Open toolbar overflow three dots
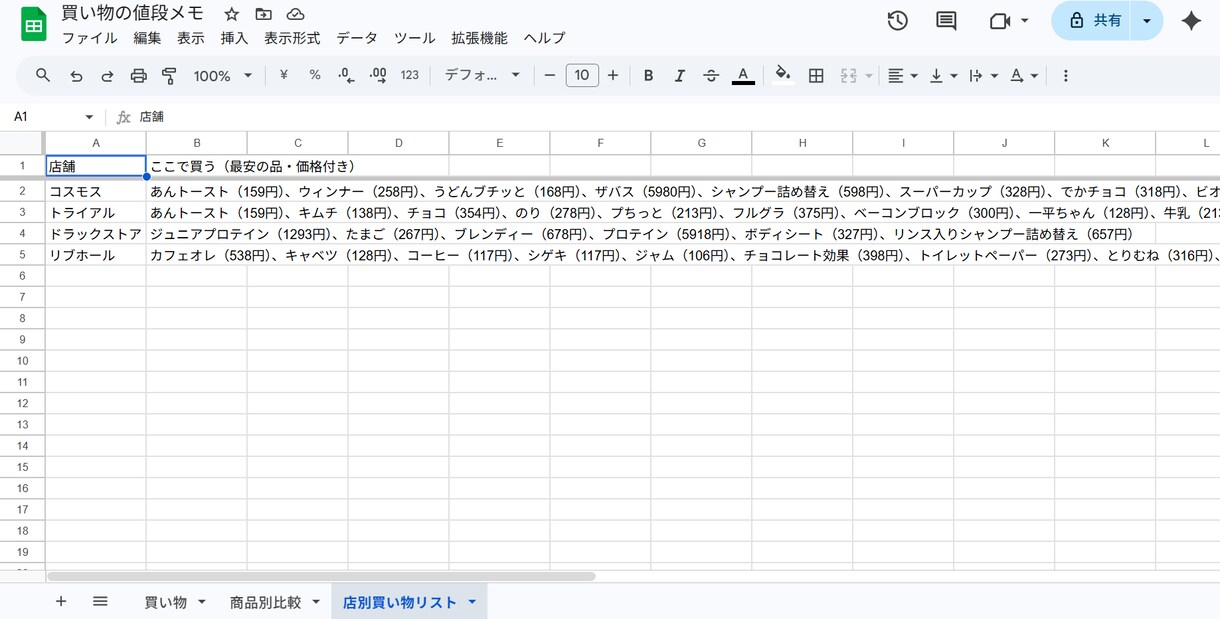 pyautogui.click(x=1065, y=75)
